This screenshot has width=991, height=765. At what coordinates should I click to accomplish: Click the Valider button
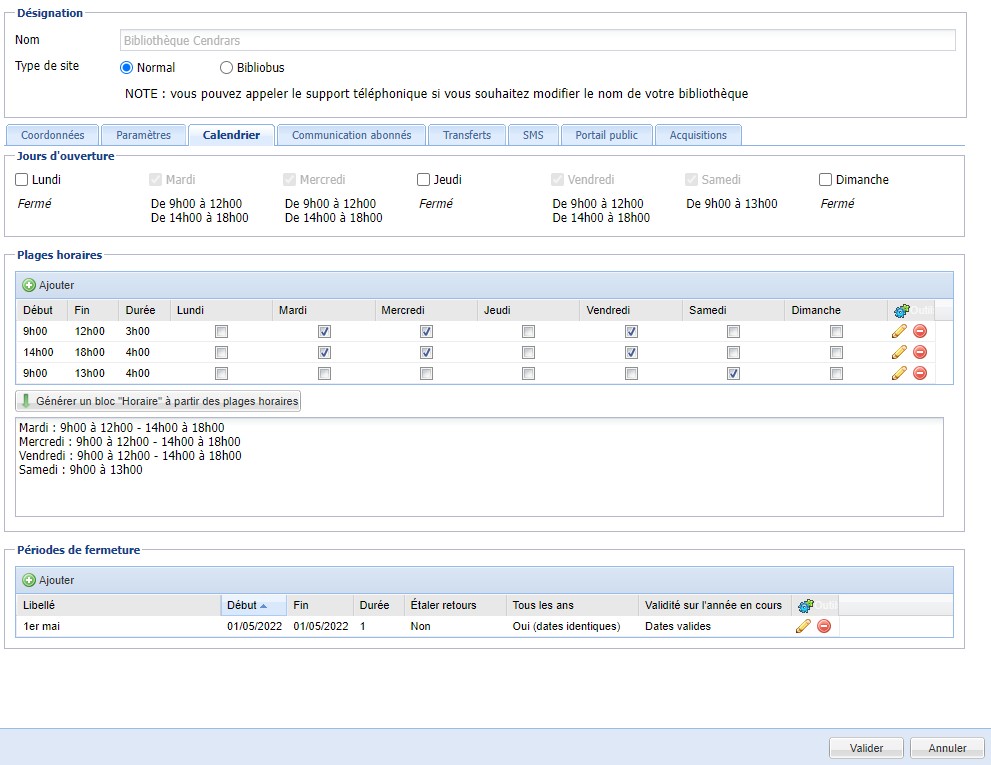(x=865, y=747)
